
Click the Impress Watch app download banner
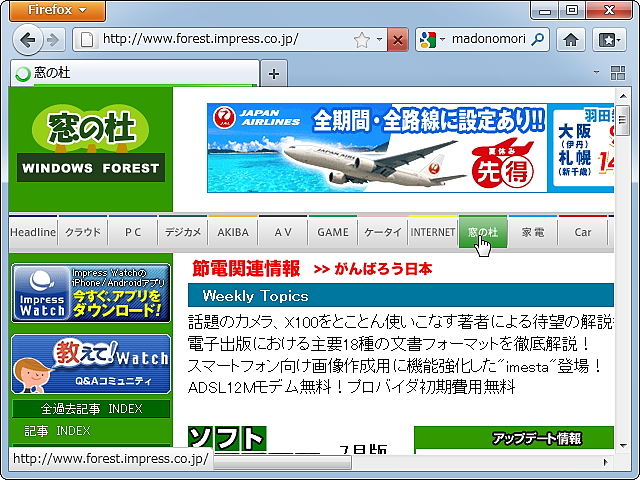coord(91,293)
